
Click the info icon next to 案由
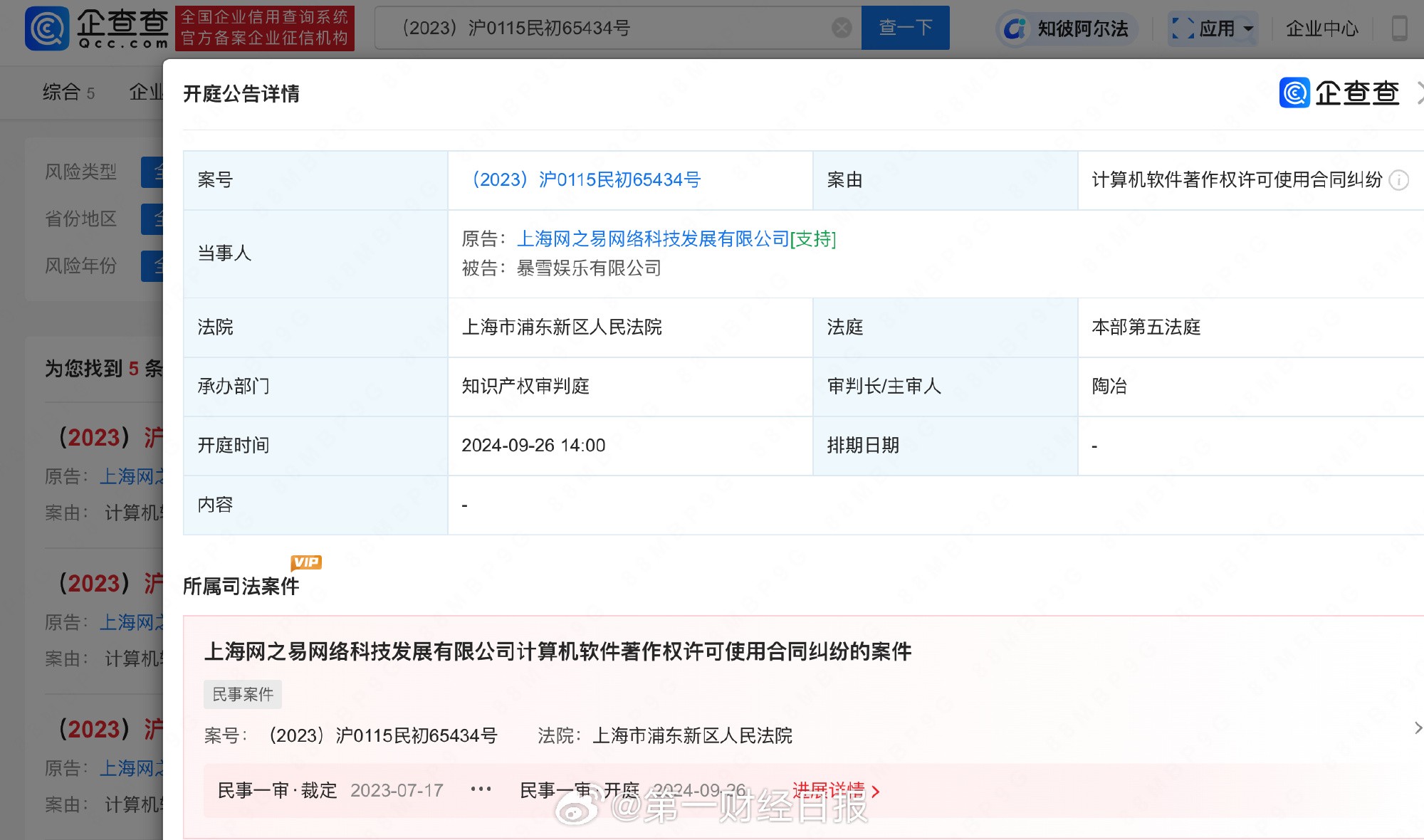click(1399, 180)
